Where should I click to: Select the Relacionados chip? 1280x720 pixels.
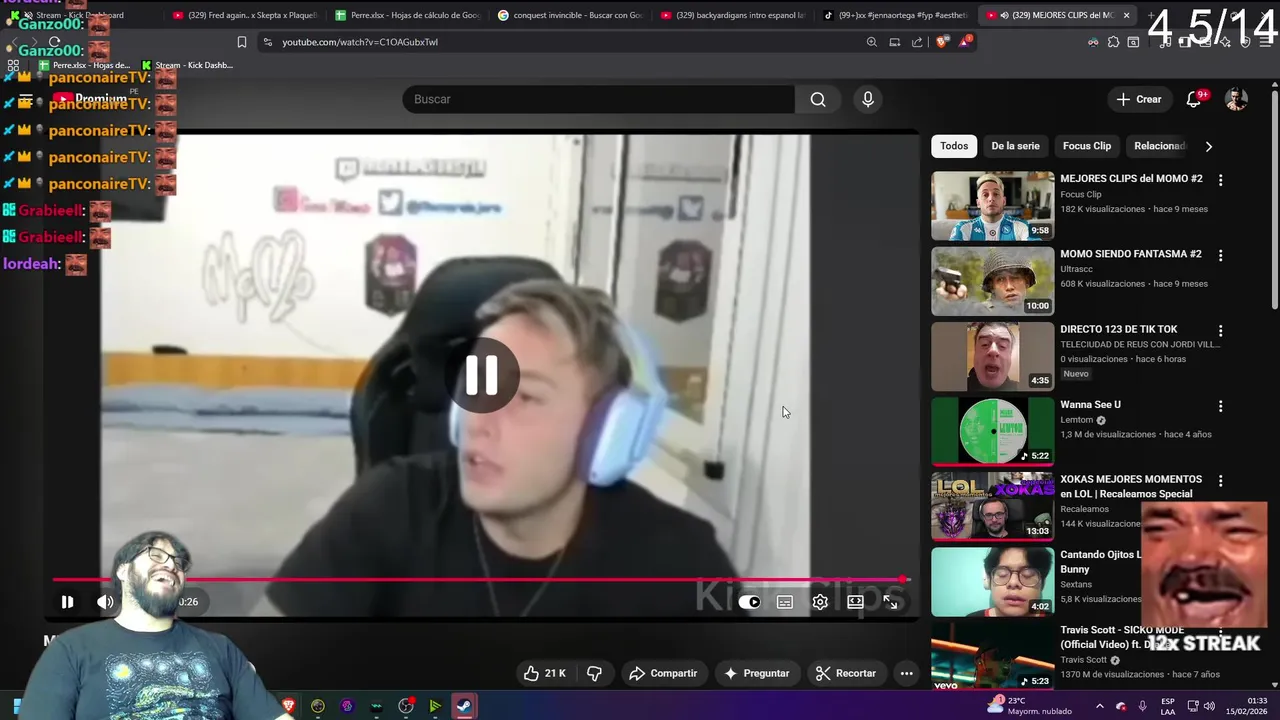click(x=1160, y=146)
